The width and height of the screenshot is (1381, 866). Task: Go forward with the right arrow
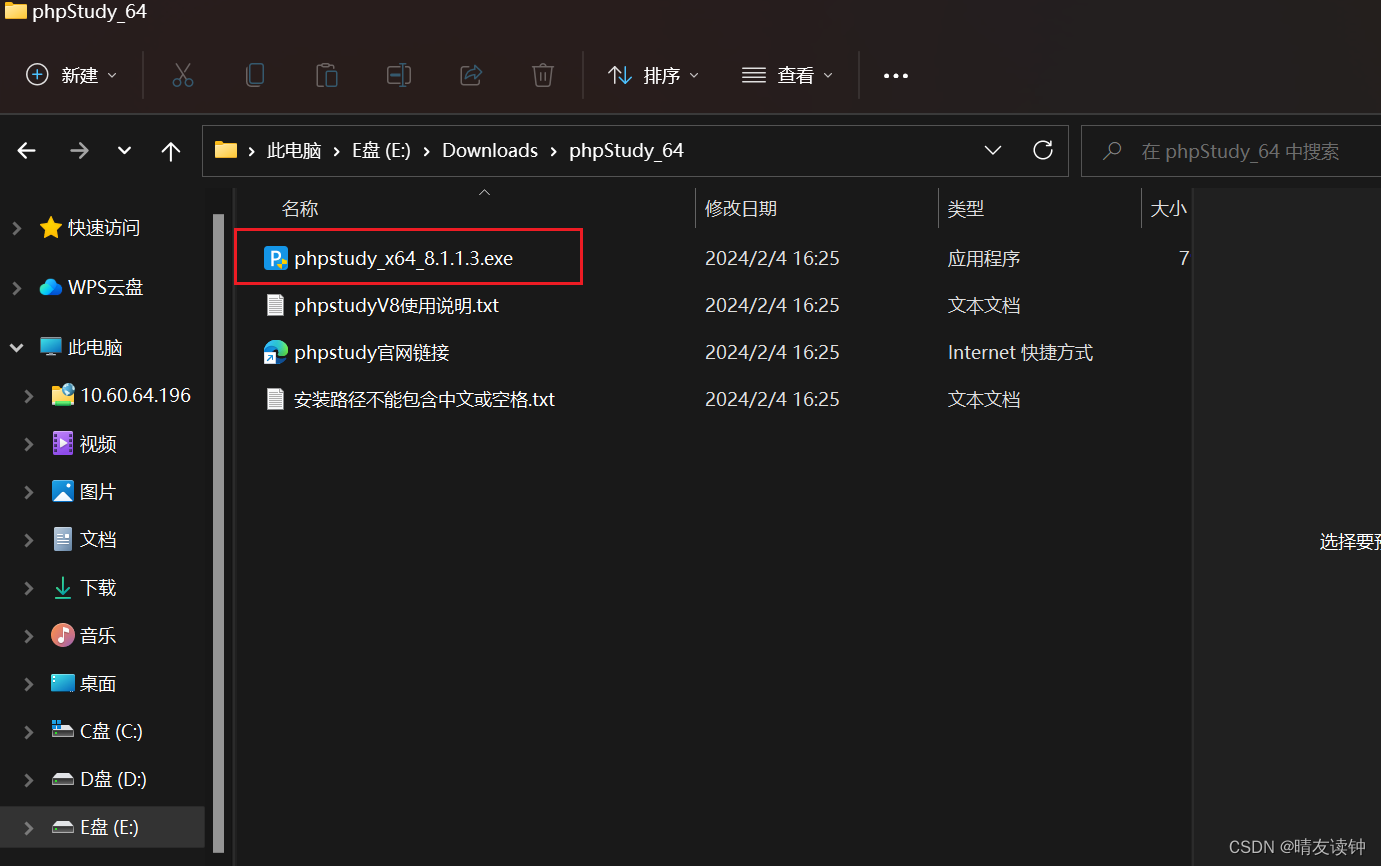[x=79, y=151]
